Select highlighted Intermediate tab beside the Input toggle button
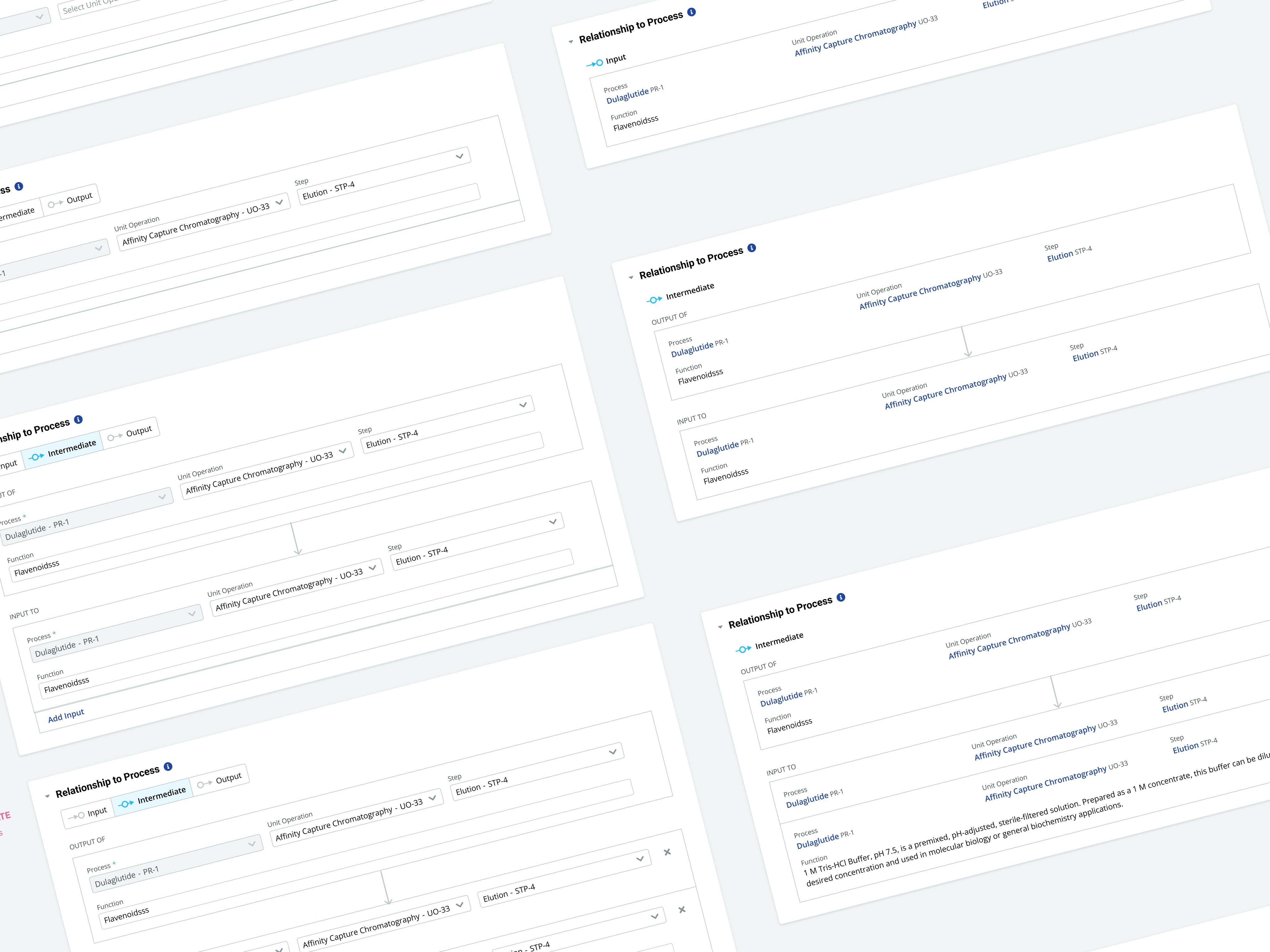Viewport: 1270px width, 952px height. pos(153,798)
